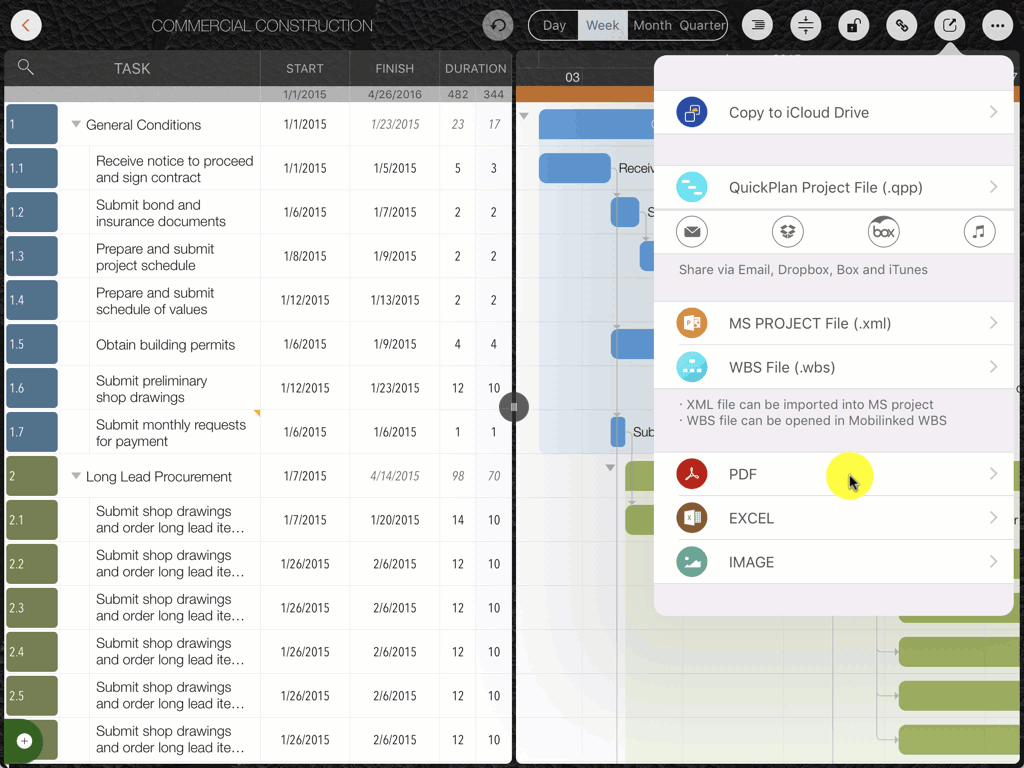Share via Box icon
The height and width of the screenshot is (768, 1024).
click(883, 232)
